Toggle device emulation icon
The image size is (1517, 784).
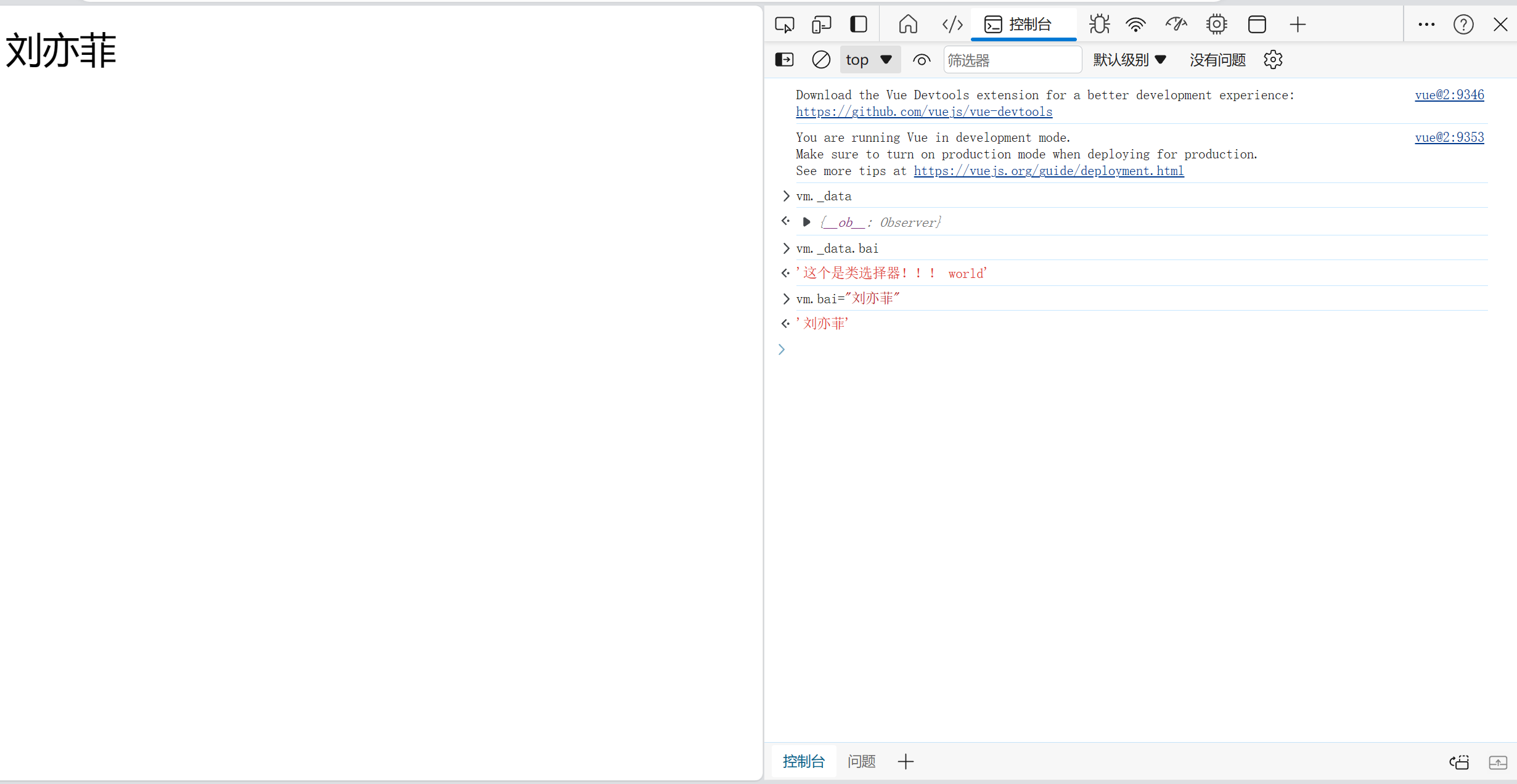[x=821, y=25]
